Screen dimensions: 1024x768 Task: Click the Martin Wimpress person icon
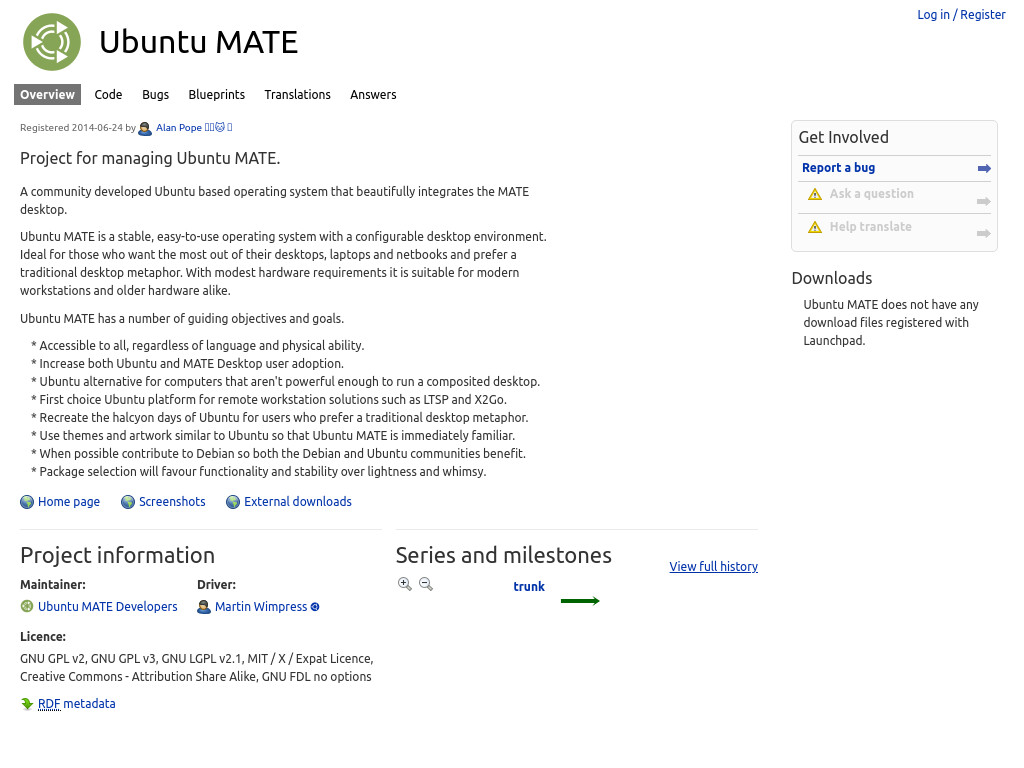(x=204, y=607)
